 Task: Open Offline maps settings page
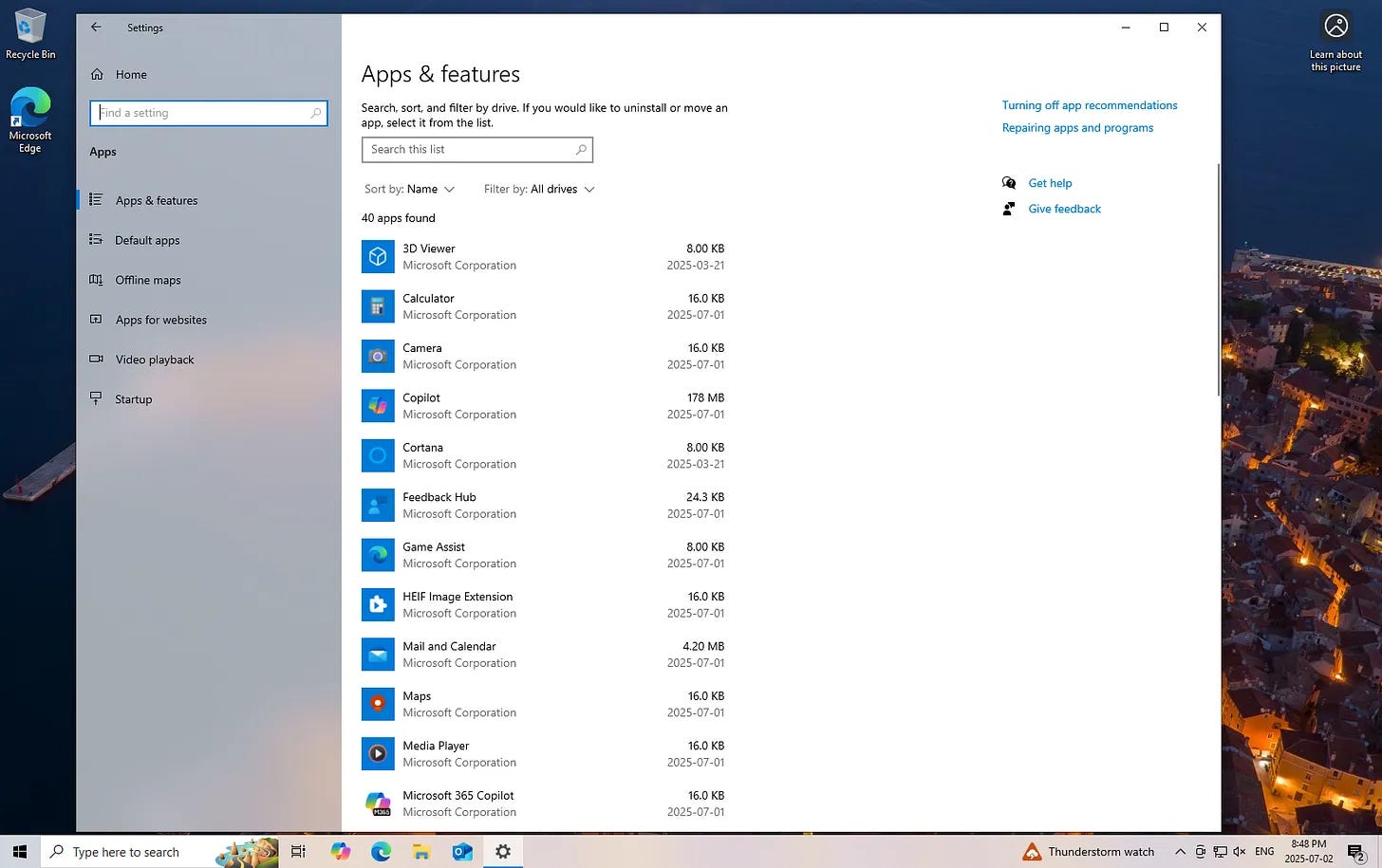tap(209, 280)
